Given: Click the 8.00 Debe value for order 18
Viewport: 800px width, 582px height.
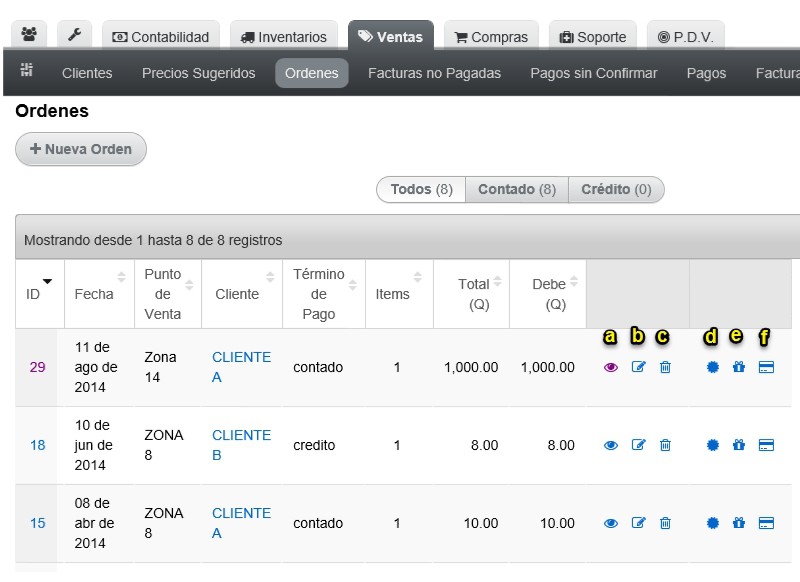Looking at the screenshot, I should [561, 445].
